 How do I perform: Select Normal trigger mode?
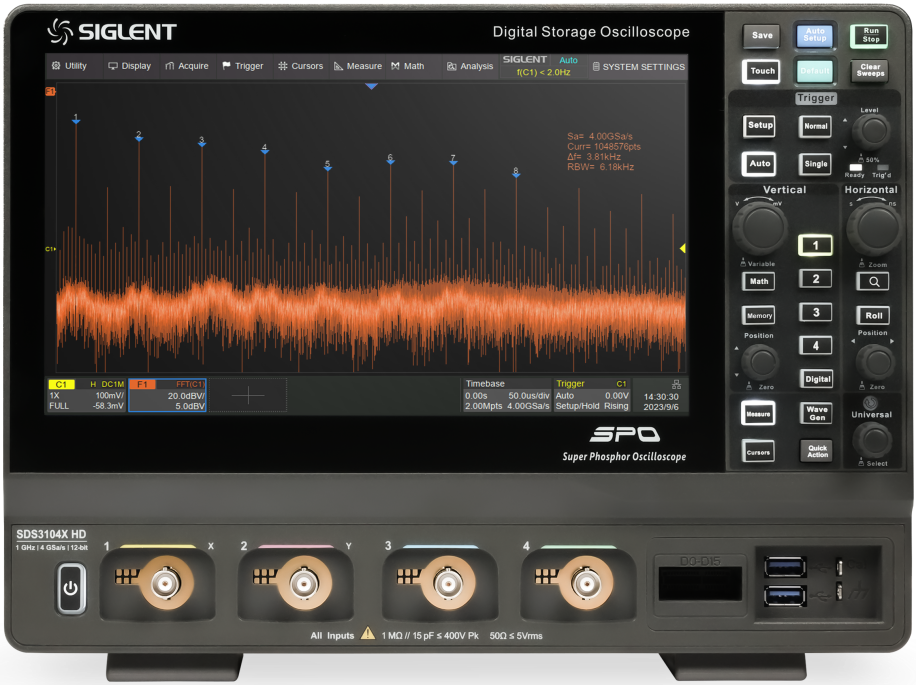(816, 126)
